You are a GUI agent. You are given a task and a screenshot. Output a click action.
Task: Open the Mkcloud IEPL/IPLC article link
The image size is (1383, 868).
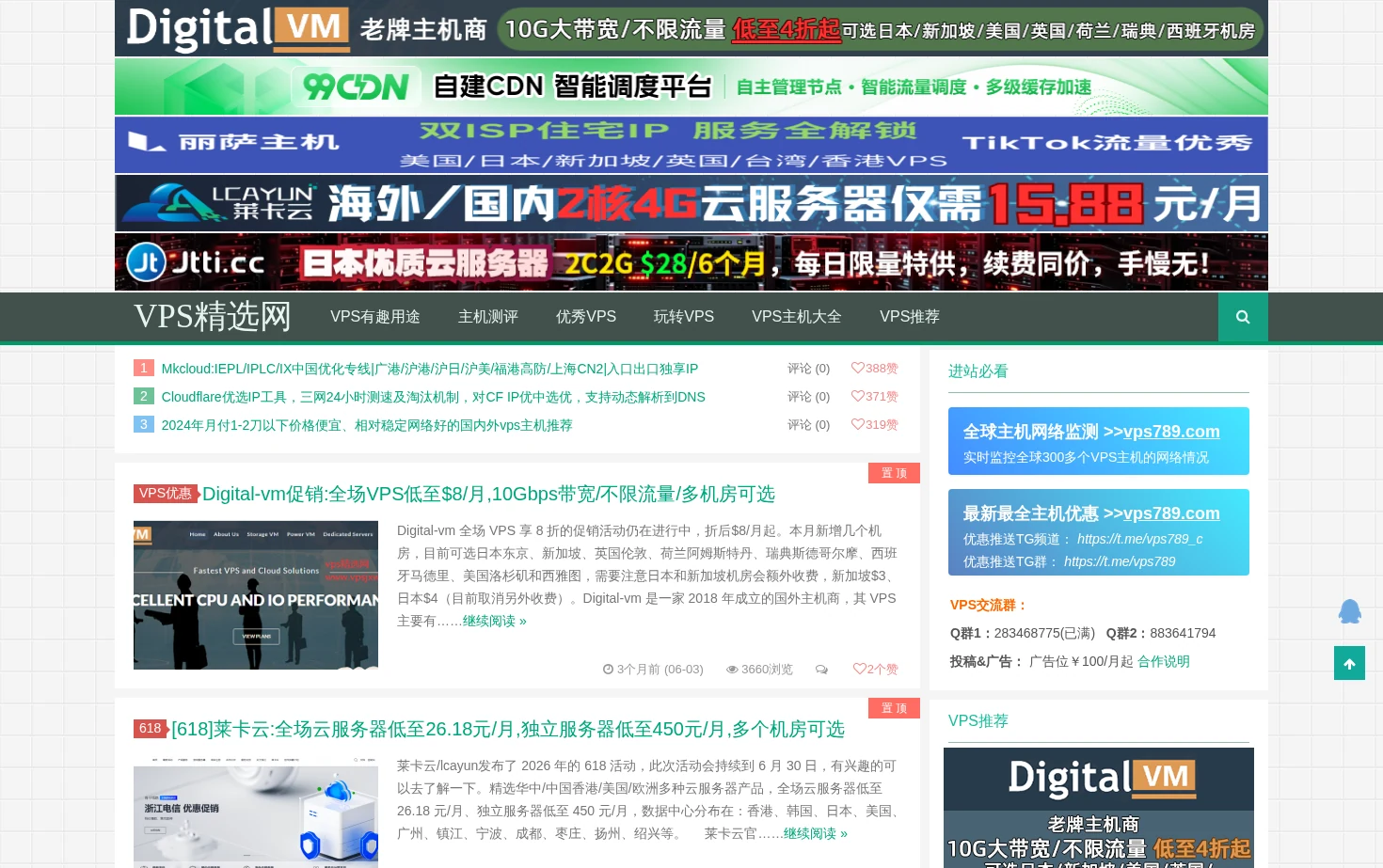(430, 369)
